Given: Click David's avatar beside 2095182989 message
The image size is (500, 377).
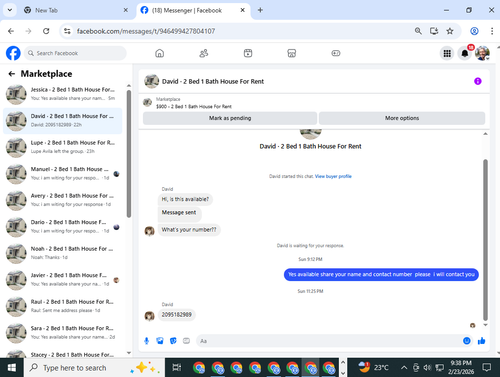Looking at the screenshot, I should (149, 315).
